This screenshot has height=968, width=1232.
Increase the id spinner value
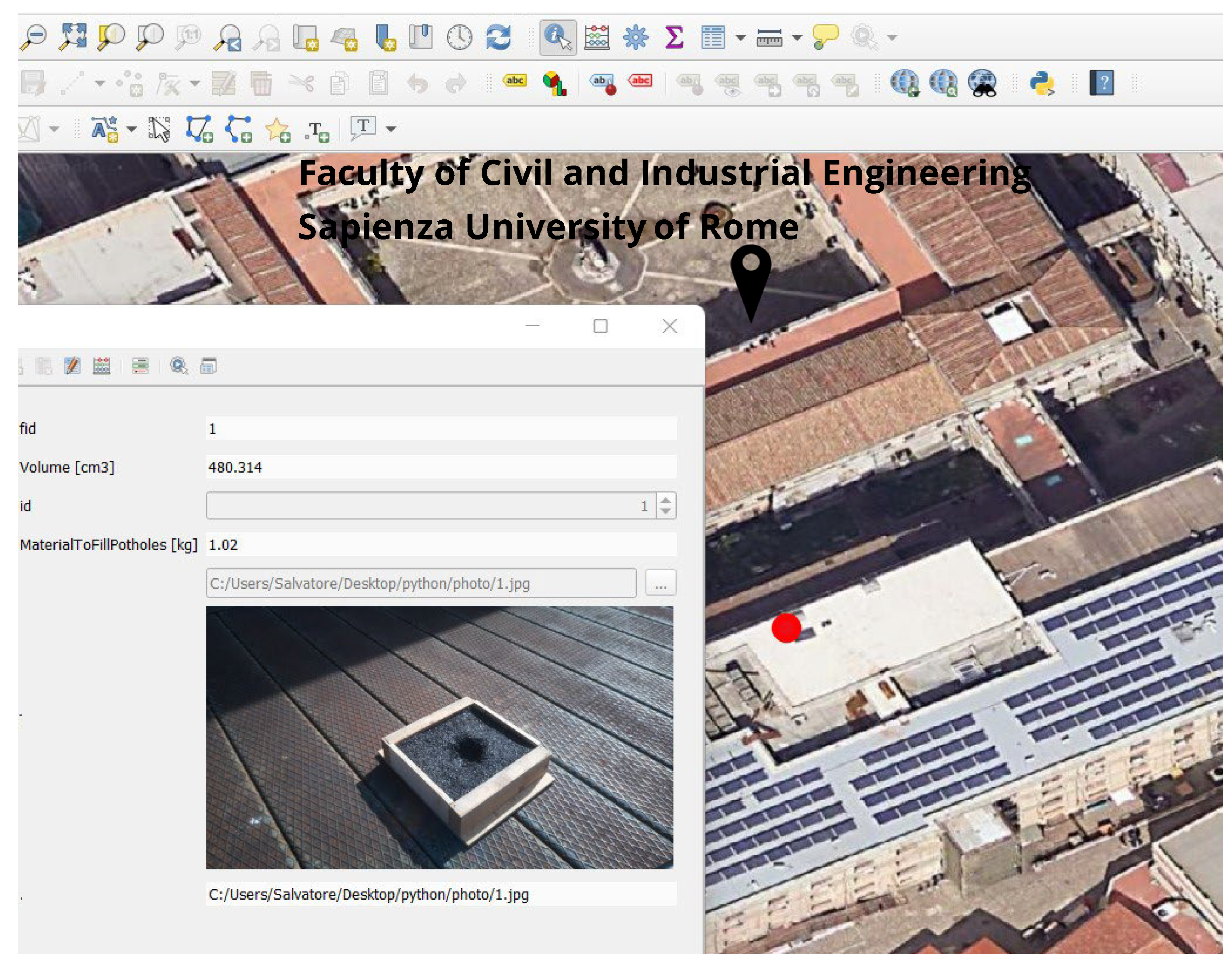point(666,500)
